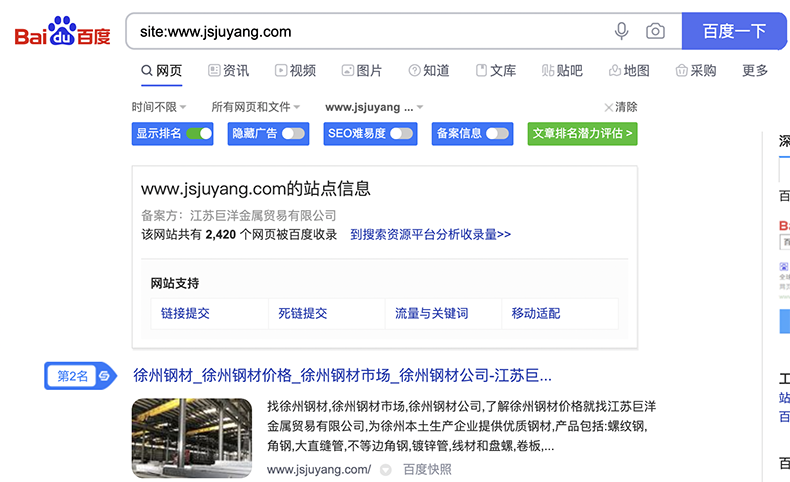Open the 死链提交 link
This screenshot has width=790, height=482.
pos(302,313)
